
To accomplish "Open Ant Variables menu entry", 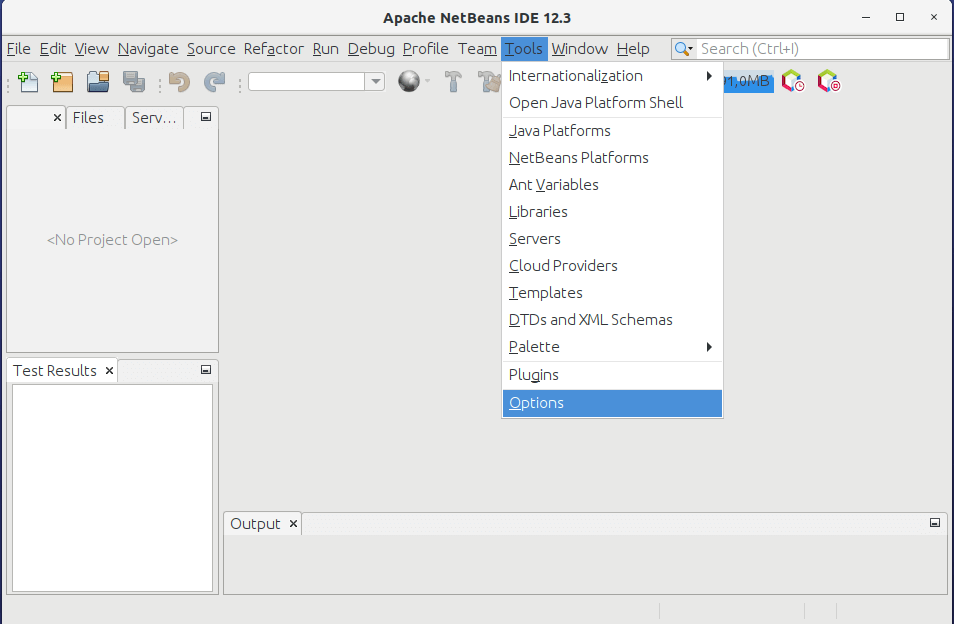I will click(612, 184).
